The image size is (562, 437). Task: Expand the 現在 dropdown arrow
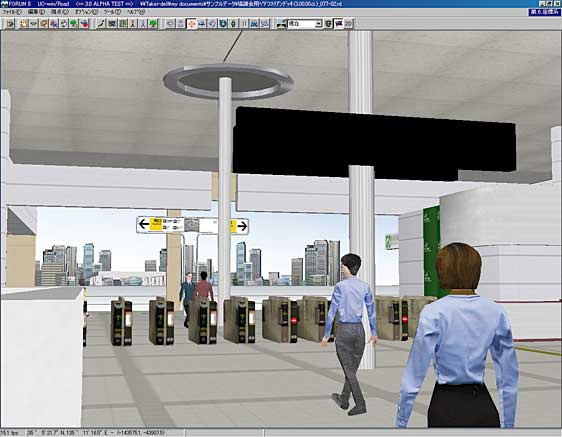(318, 24)
